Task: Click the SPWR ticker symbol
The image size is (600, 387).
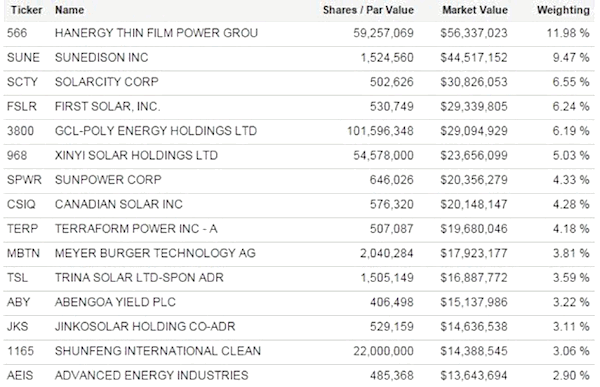Action: 24,180
